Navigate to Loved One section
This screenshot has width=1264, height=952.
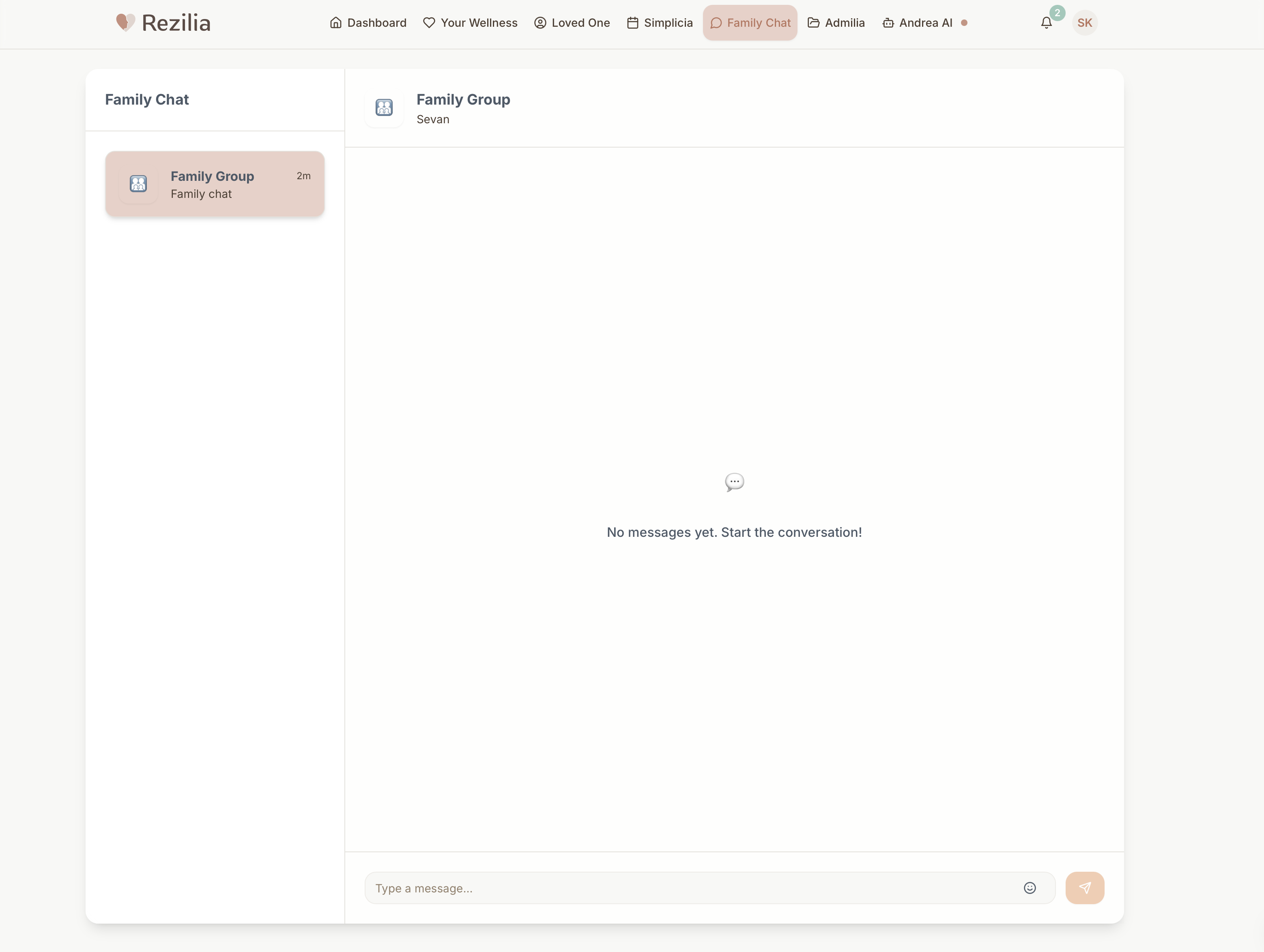(x=572, y=23)
